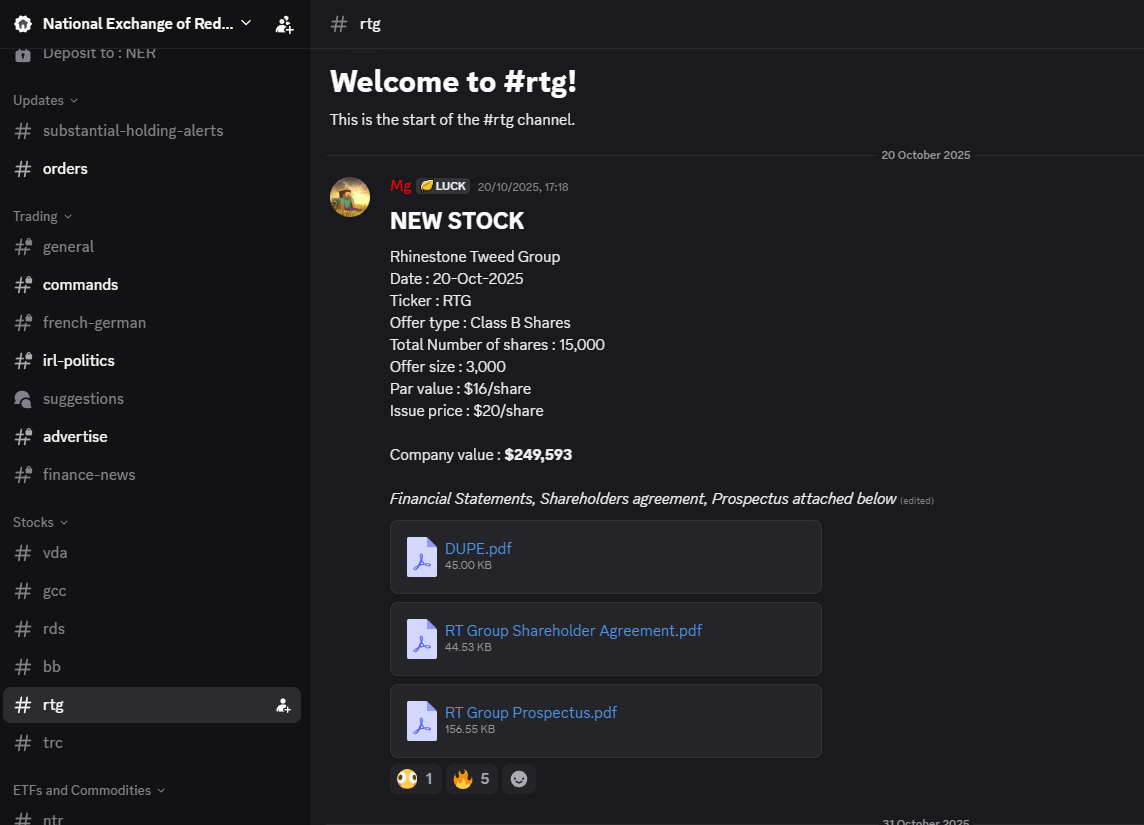Toggle the fire emoji reaction
This screenshot has width=1144, height=825.
click(472, 779)
